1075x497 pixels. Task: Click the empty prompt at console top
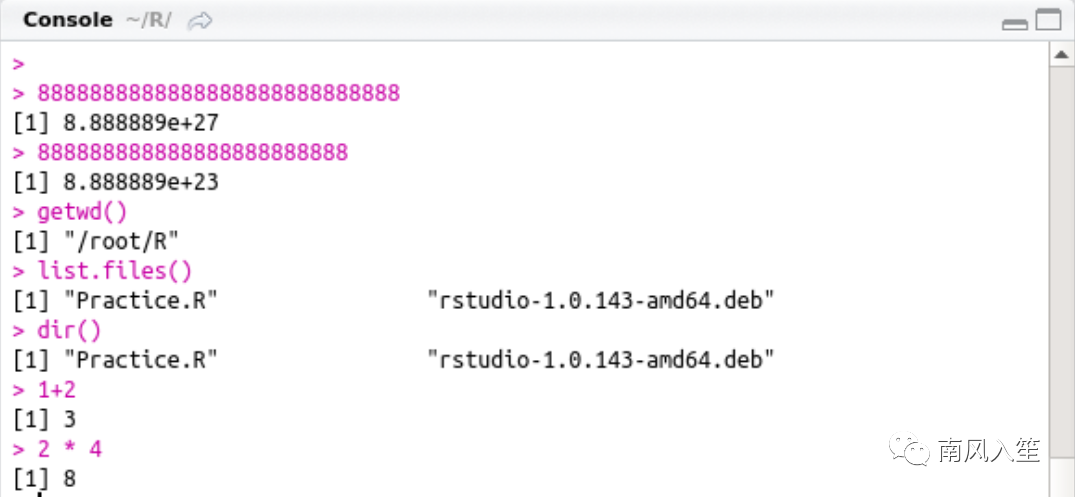click(19, 64)
